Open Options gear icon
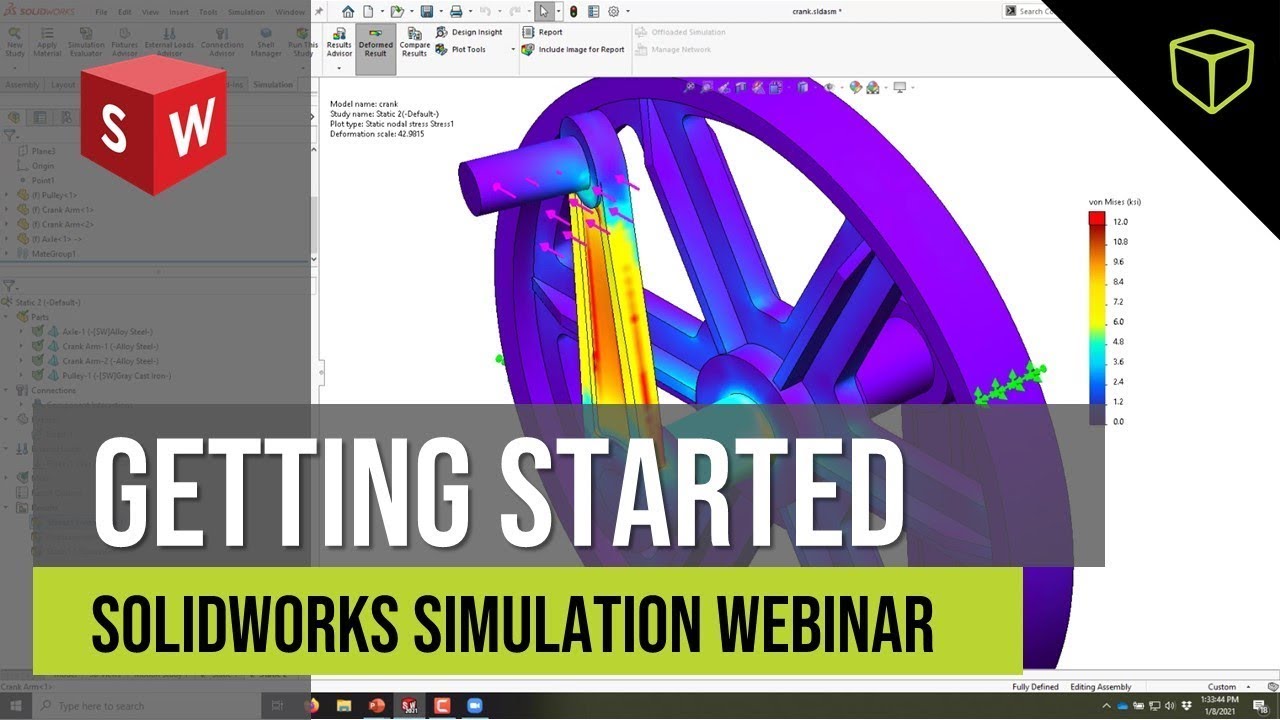The height and width of the screenshot is (720, 1280). pos(613,11)
